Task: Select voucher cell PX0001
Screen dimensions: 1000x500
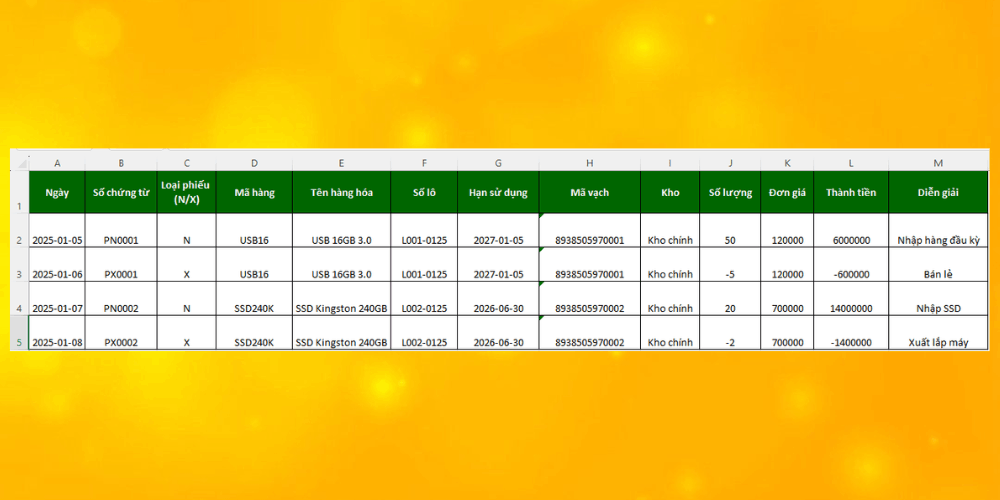Action: coord(121,265)
